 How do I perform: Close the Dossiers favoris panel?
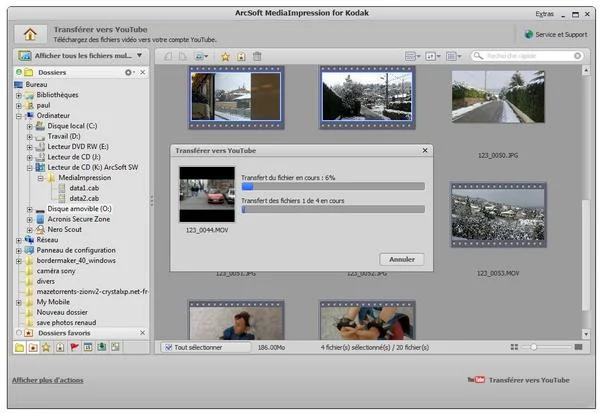click(142, 333)
